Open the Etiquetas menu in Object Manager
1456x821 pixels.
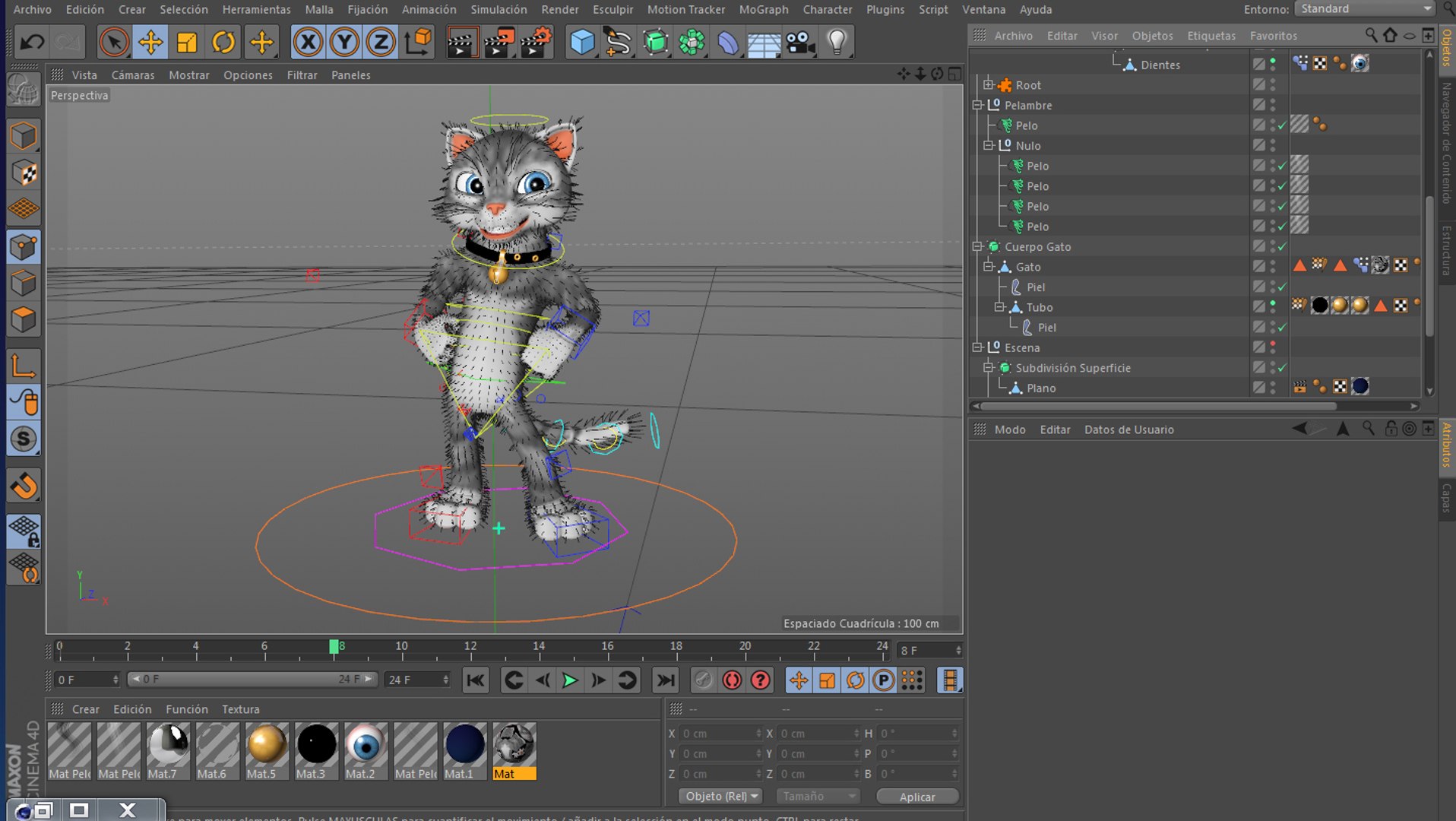(1211, 36)
